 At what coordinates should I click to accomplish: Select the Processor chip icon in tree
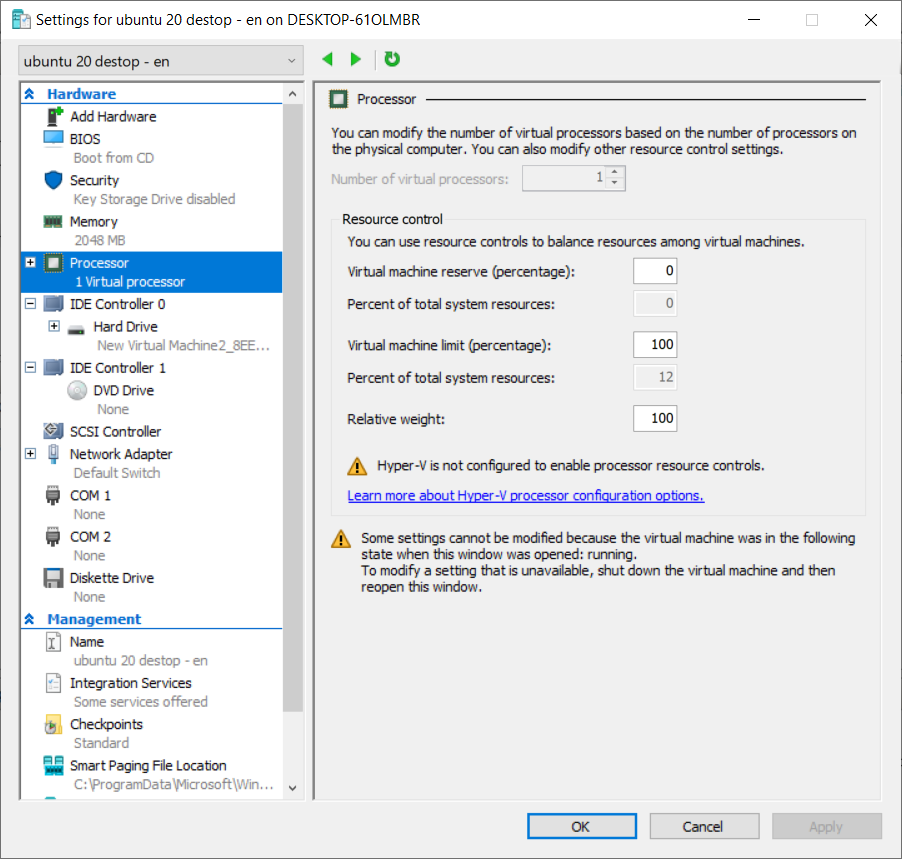click(x=53, y=263)
